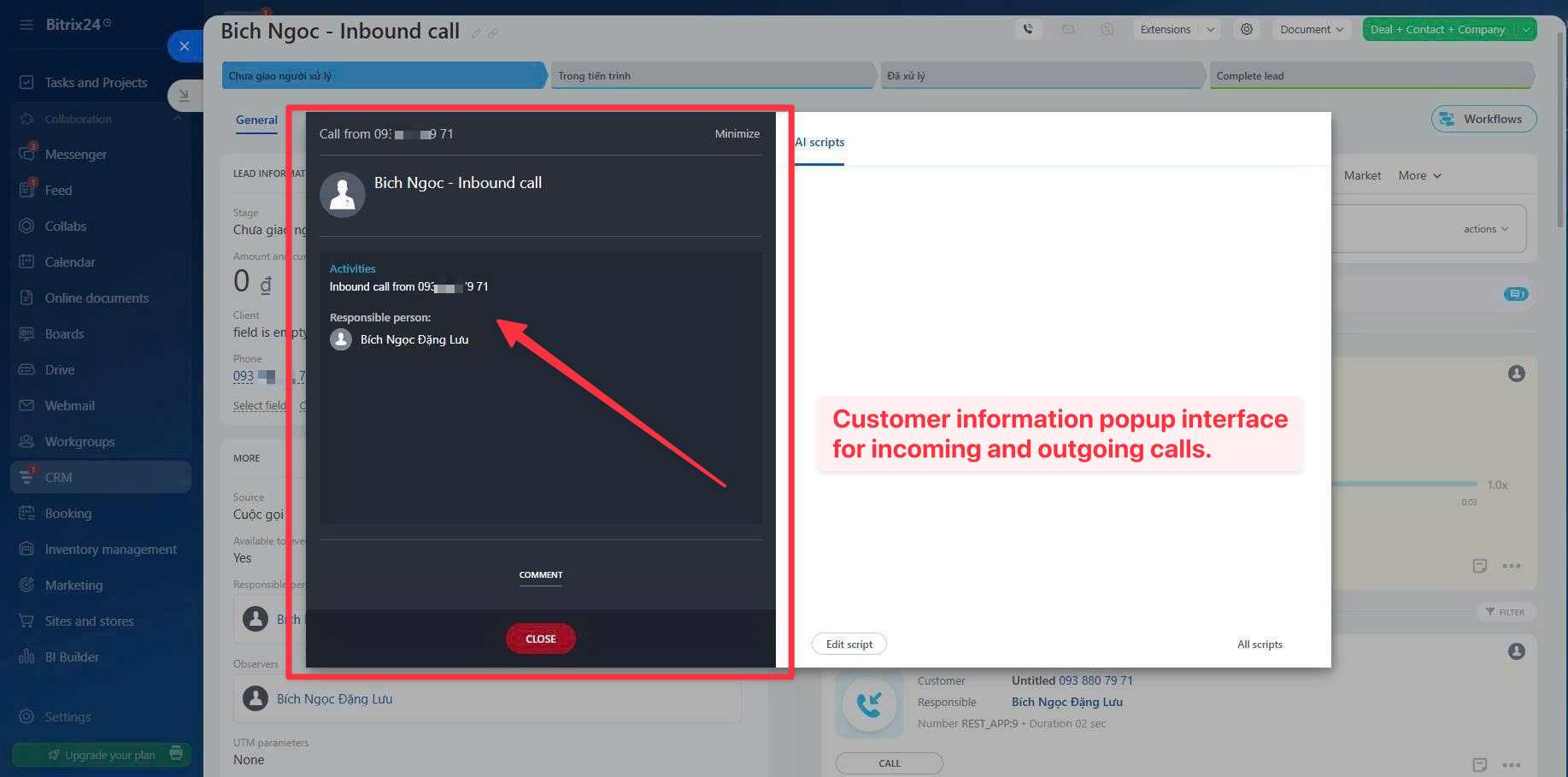Image resolution: width=1568 pixels, height=777 pixels.
Task: Open the Document dropdown menu
Action: pyautogui.click(x=1311, y=29)
